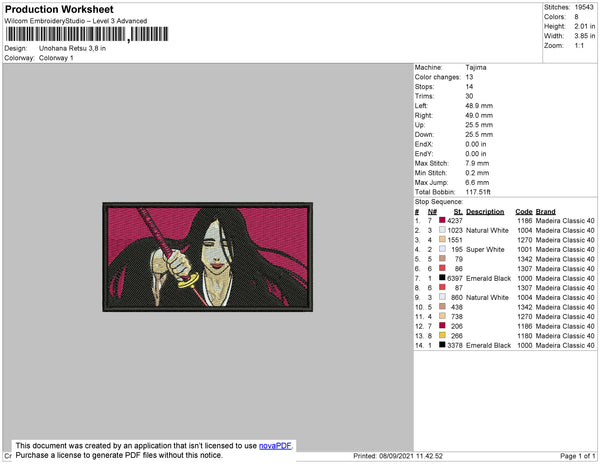Select the Right value '49.0 mm'
Image resolution: width=600 pixels, height=464 pixels.
[x=479, y=115]
